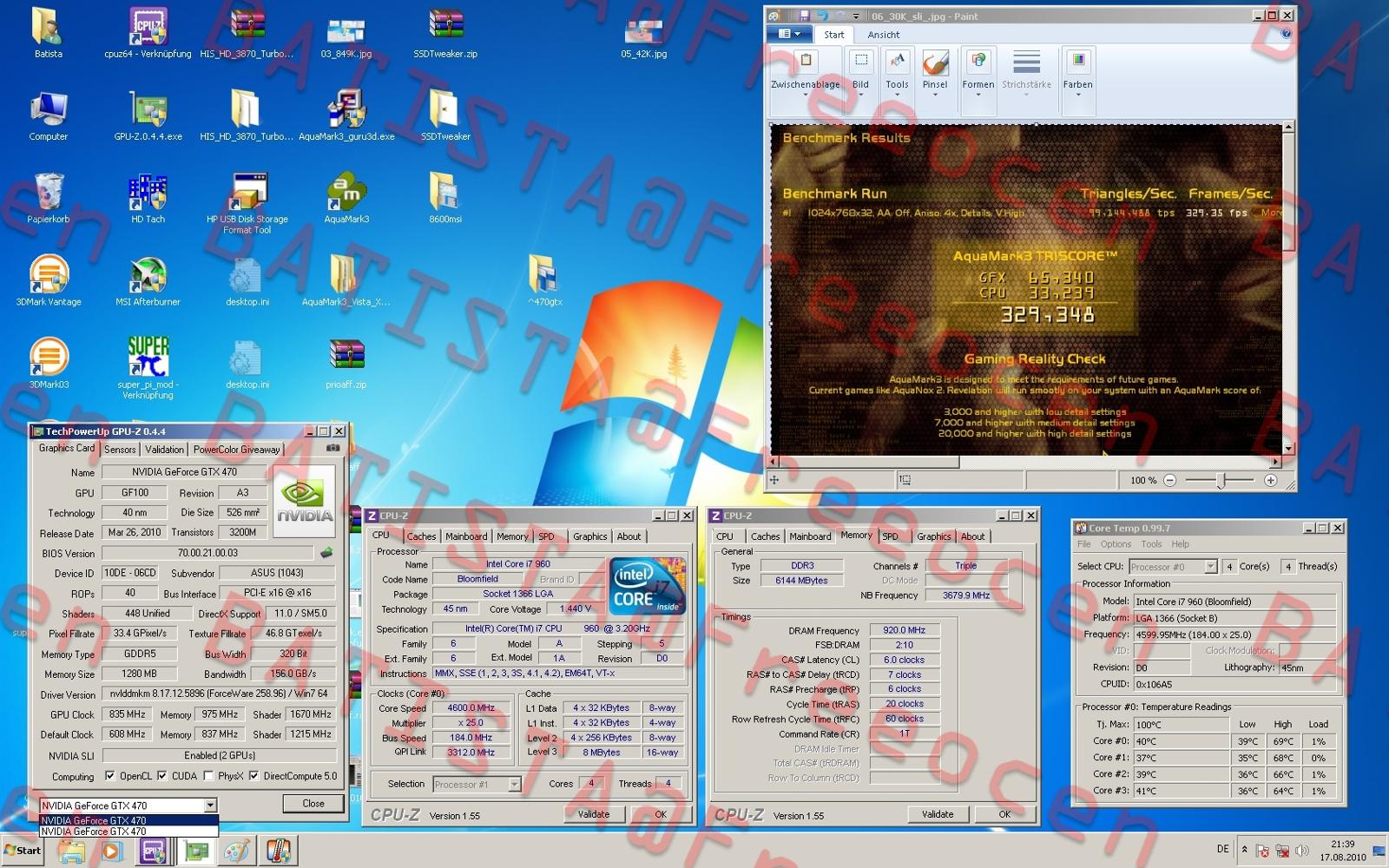This screenshot has width=1389, height=868.
Task: Open the Validation tab in GPU-Z
Action: tap(164, 450)
